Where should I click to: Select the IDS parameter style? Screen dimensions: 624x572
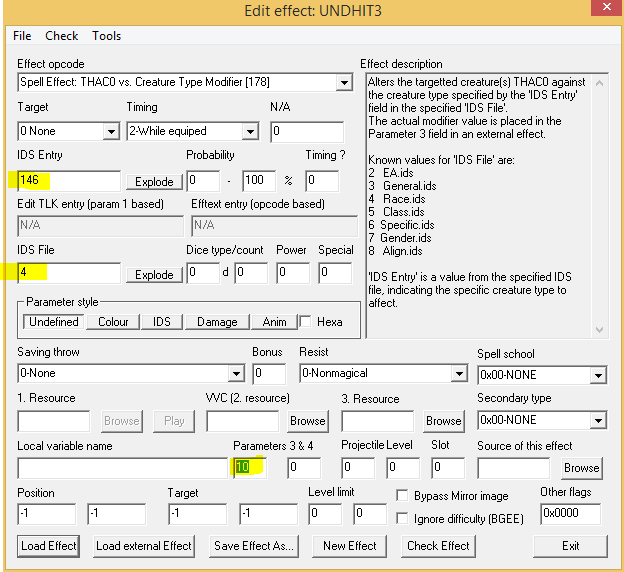pos(162,322)
